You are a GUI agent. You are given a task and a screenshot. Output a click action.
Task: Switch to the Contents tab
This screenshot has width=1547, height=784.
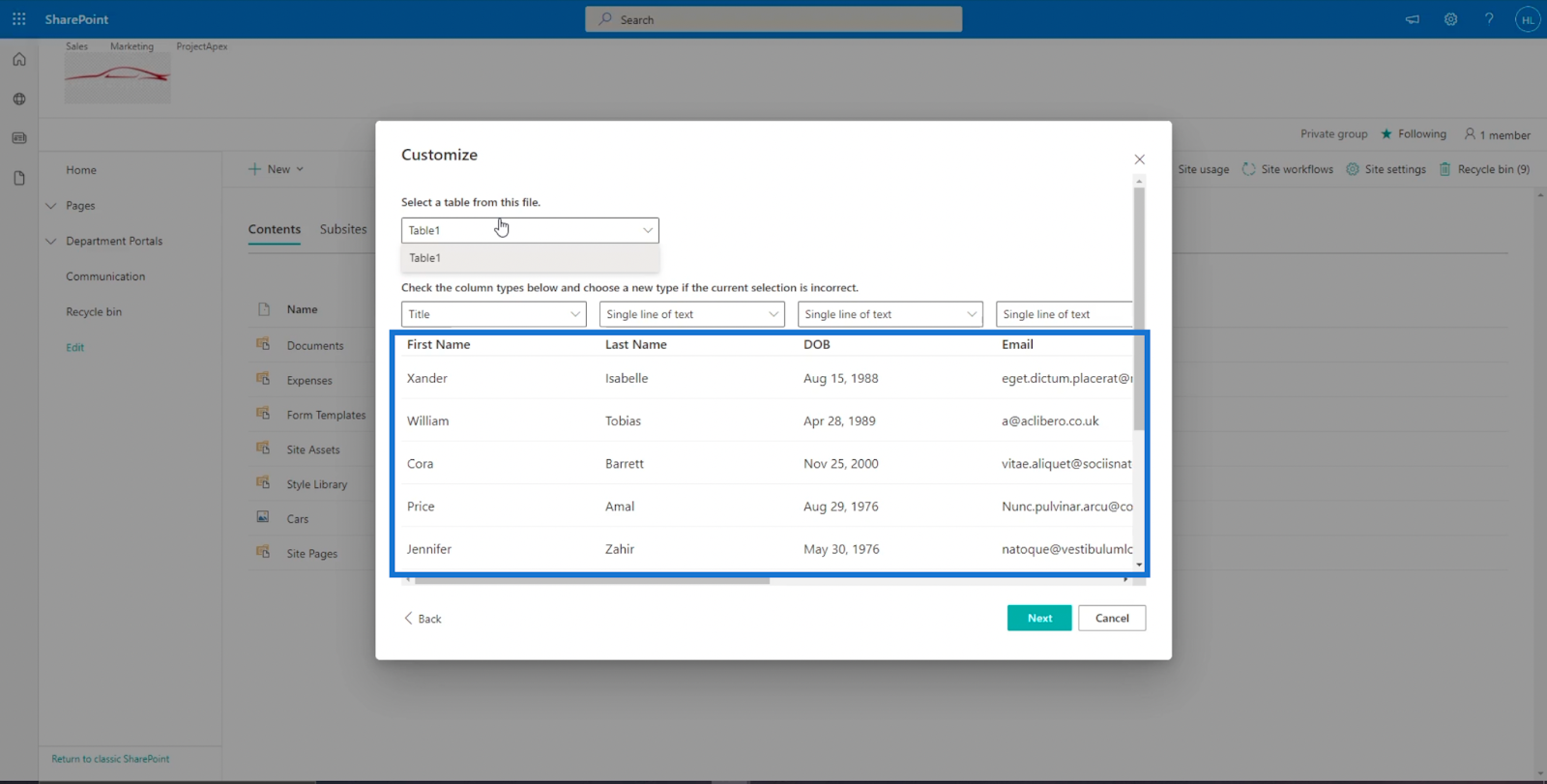tap(275, 229)
